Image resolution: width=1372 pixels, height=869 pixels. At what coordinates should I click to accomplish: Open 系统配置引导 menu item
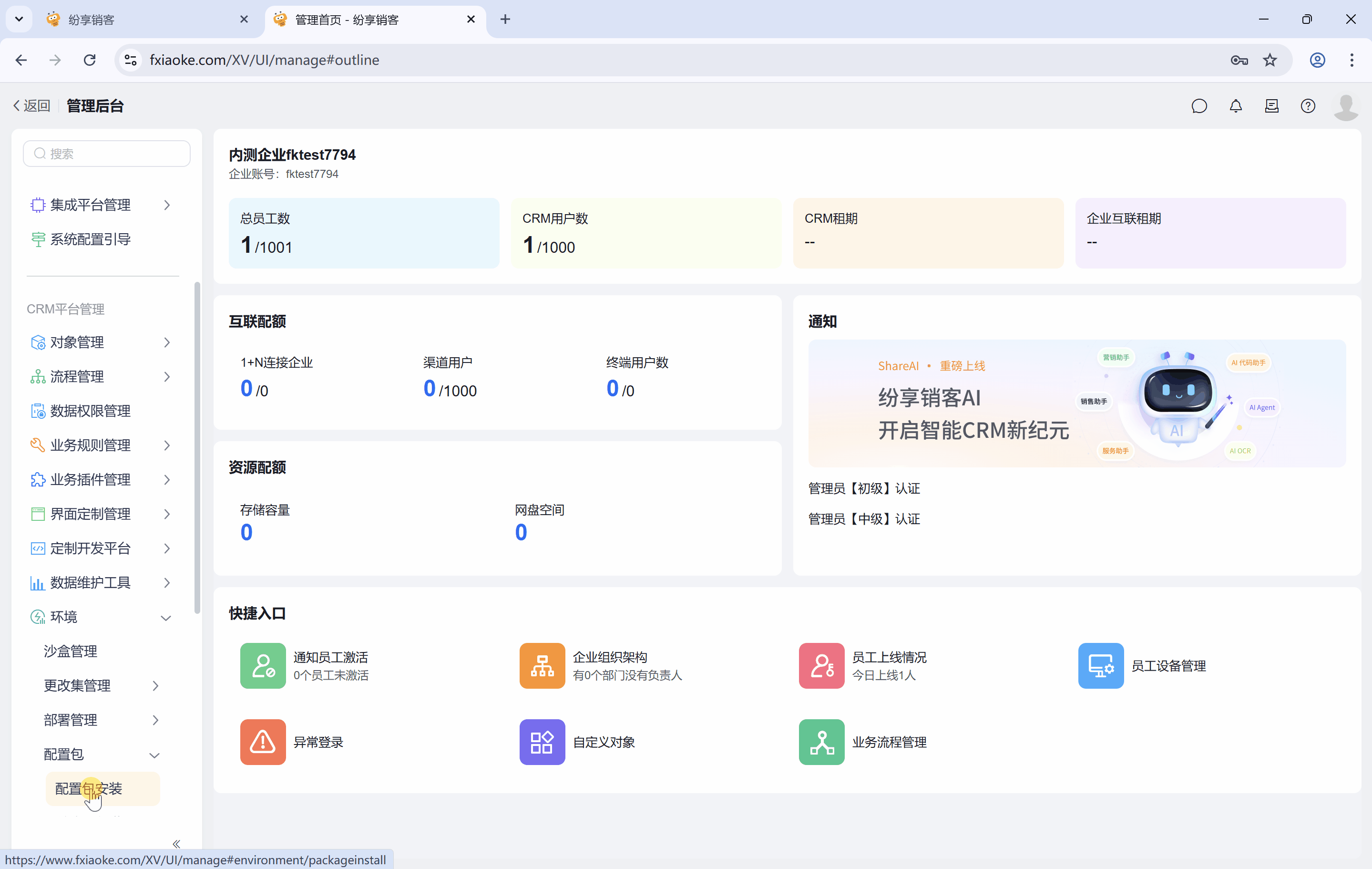point(90,239)
